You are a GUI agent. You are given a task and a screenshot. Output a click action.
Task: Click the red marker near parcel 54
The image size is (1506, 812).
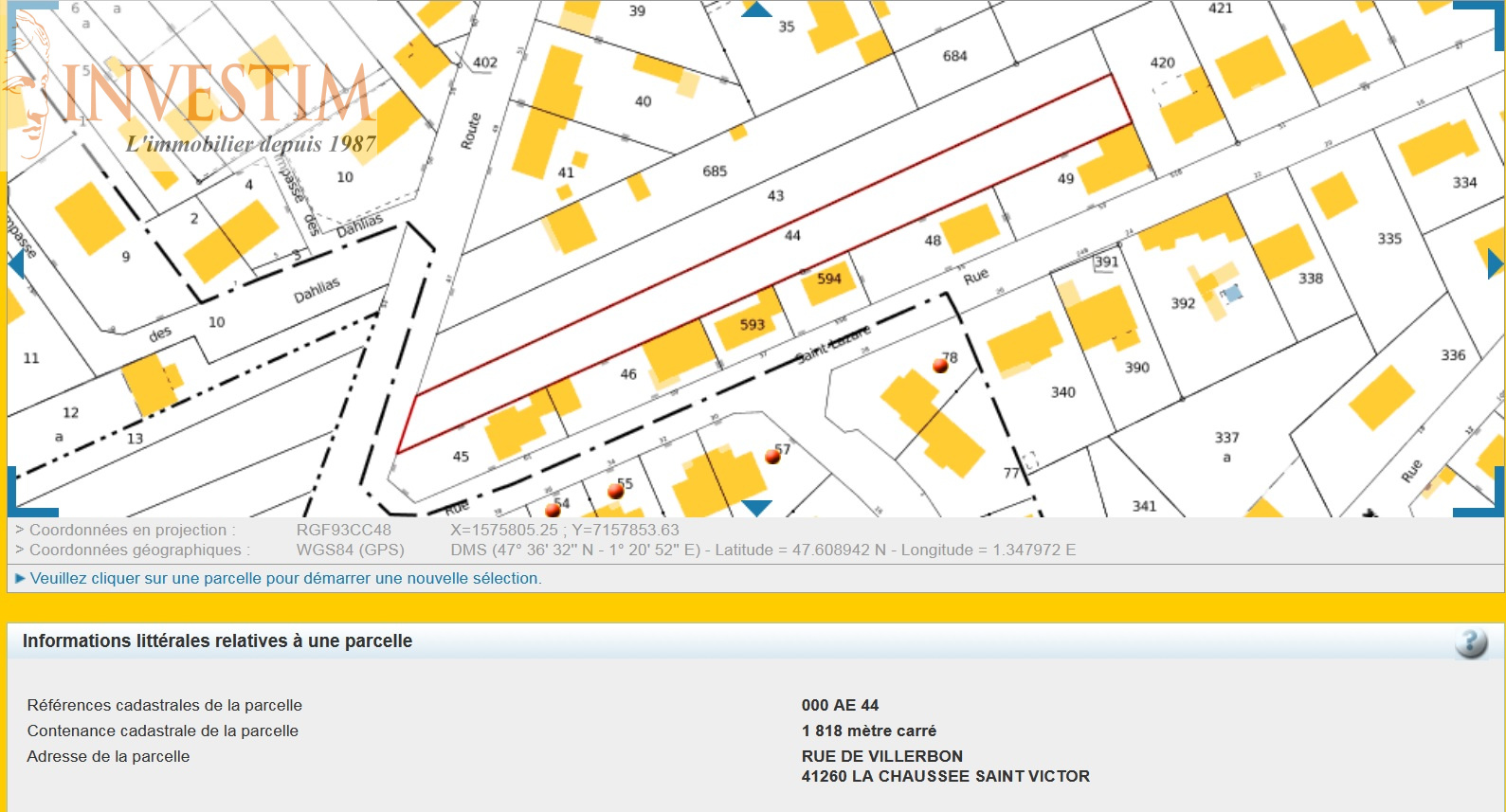pyautogui.click(x=553, y=511)
